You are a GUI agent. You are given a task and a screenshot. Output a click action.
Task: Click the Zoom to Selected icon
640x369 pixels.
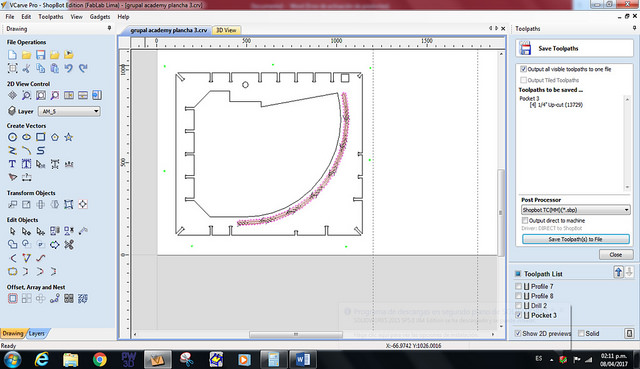(x=55, y=95)
